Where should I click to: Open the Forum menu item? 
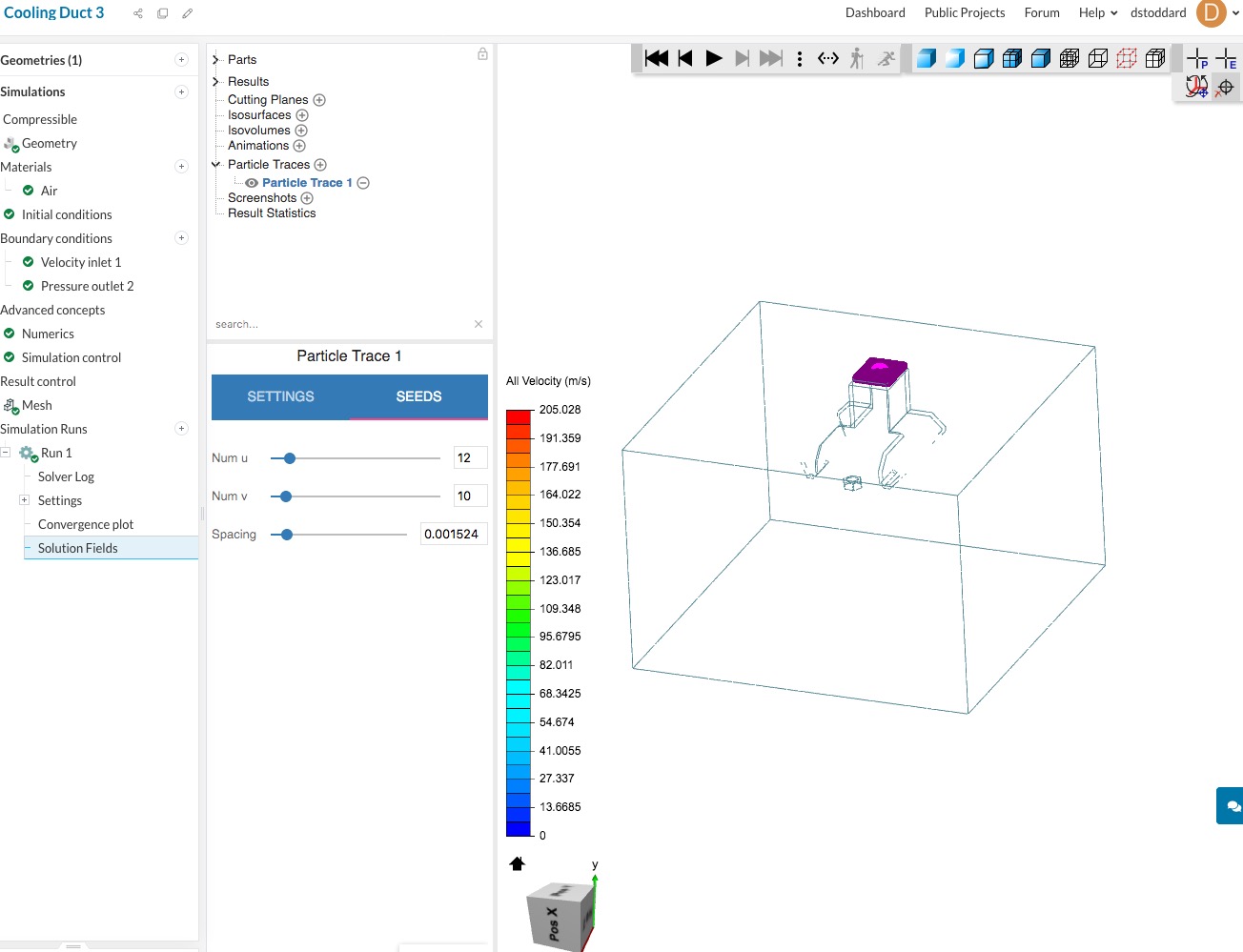pos(1041,12)
